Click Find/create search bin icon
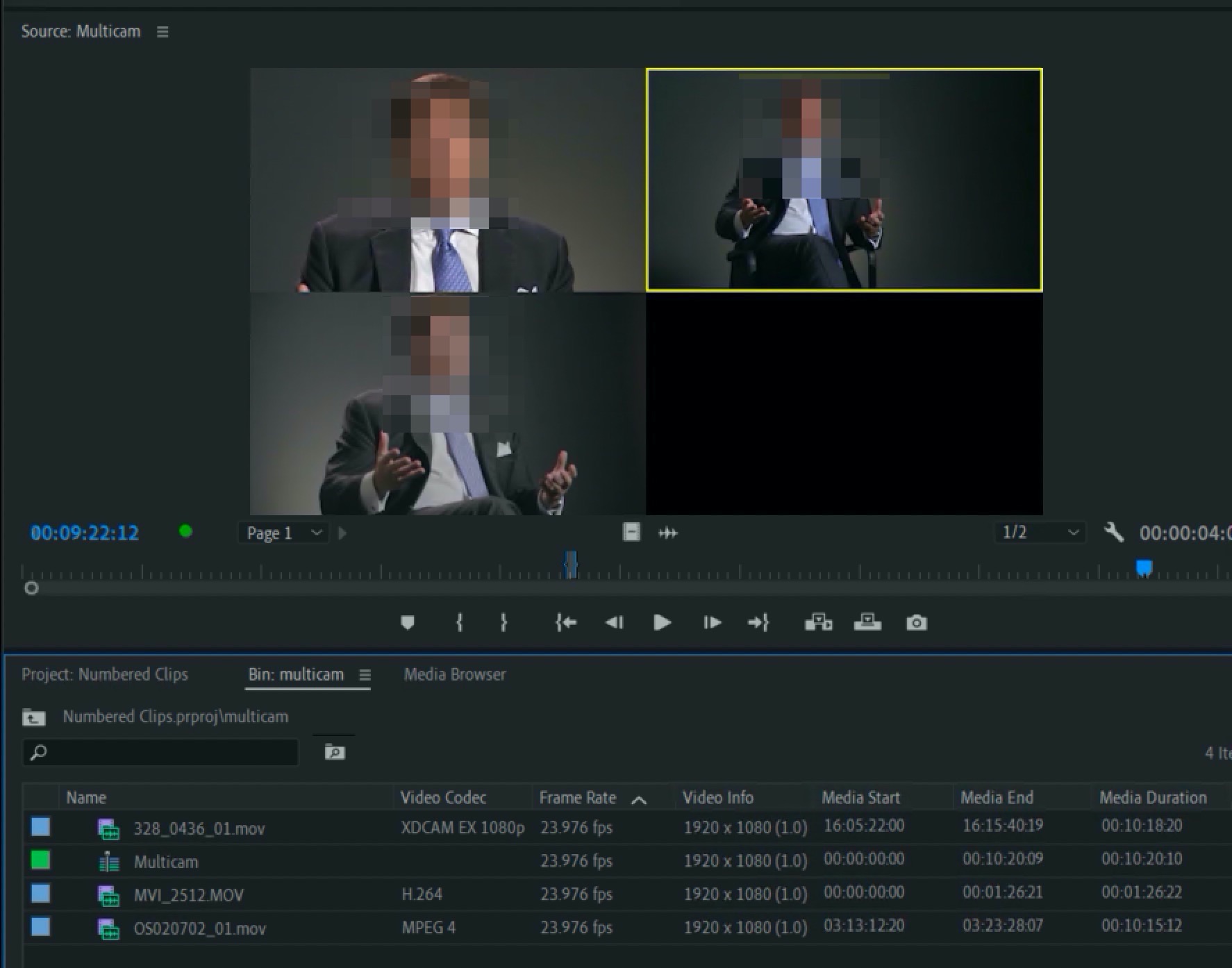The image size is (1232, 968). pyautogui.click(x=335, y=752)
